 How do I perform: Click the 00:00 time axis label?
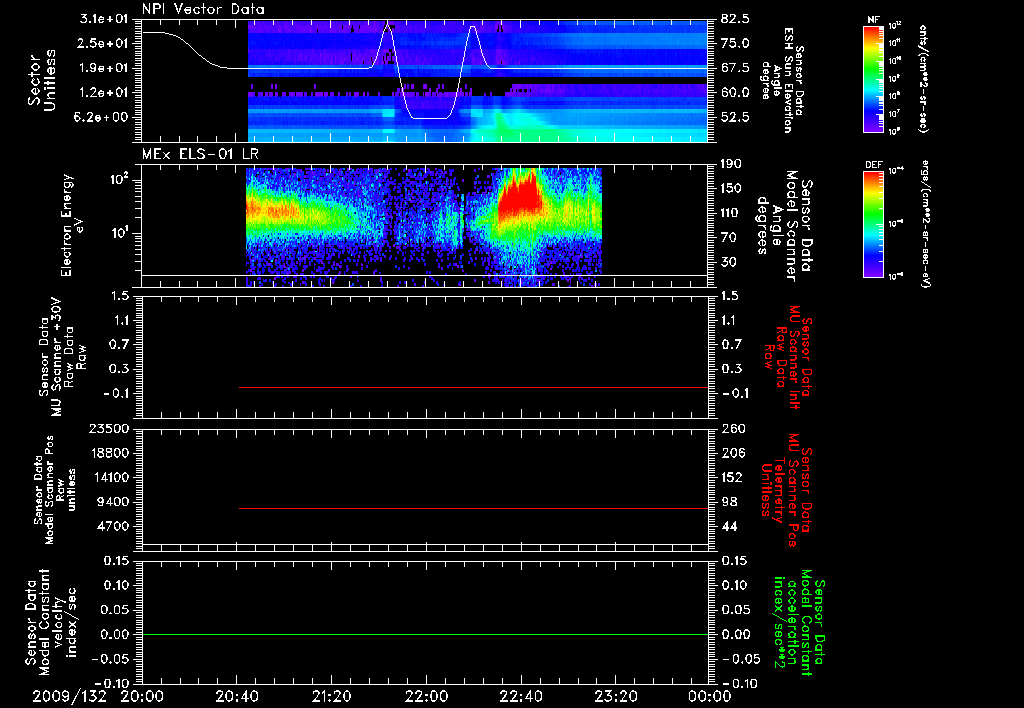[710, 697]
